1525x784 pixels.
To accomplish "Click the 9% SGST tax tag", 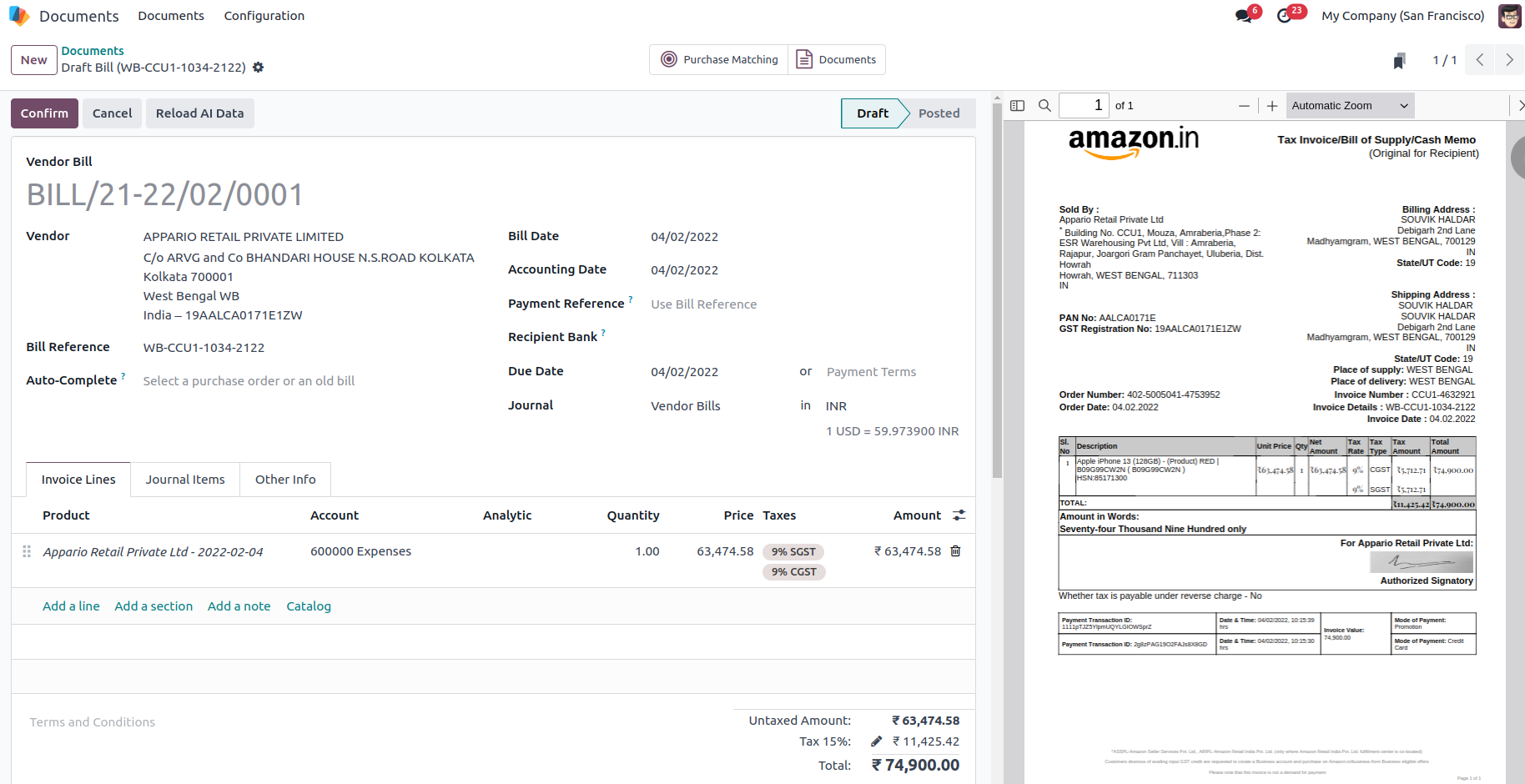I will [x=793, y=552].
